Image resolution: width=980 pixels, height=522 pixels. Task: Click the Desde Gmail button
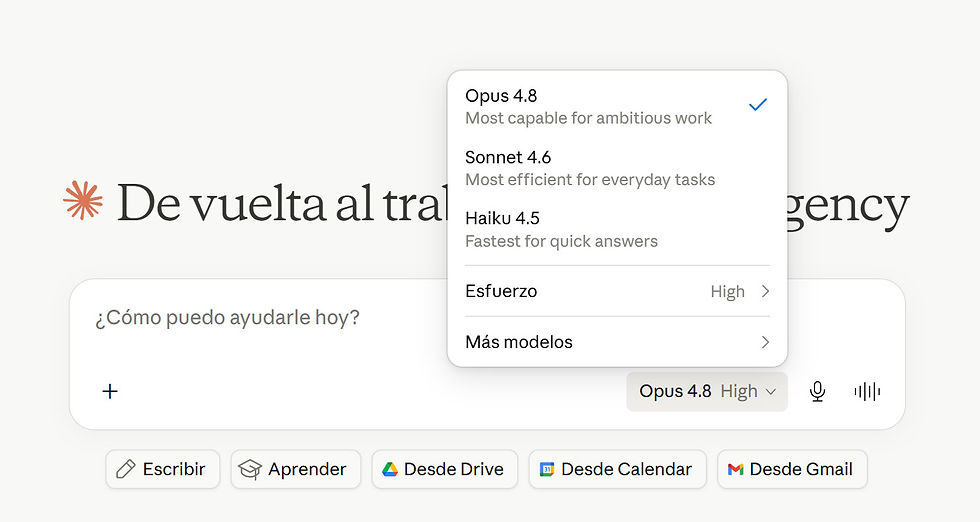pos(792,469)
